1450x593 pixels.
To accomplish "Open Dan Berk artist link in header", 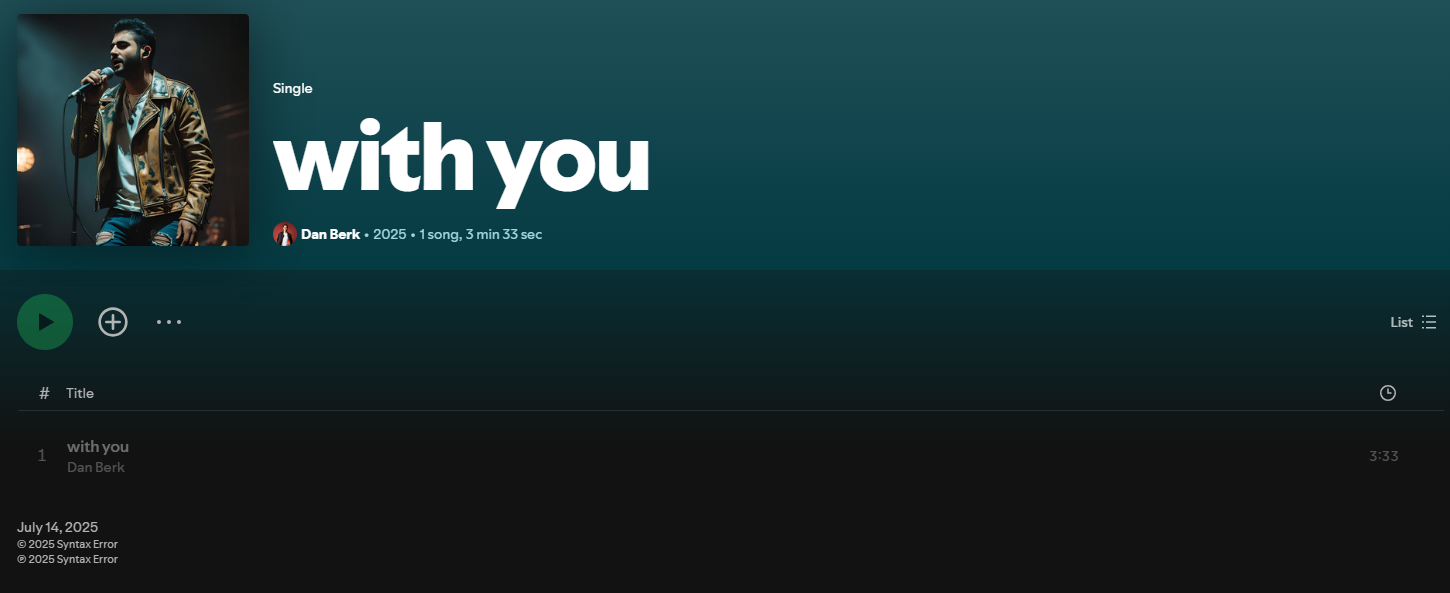I will (330, 234).
